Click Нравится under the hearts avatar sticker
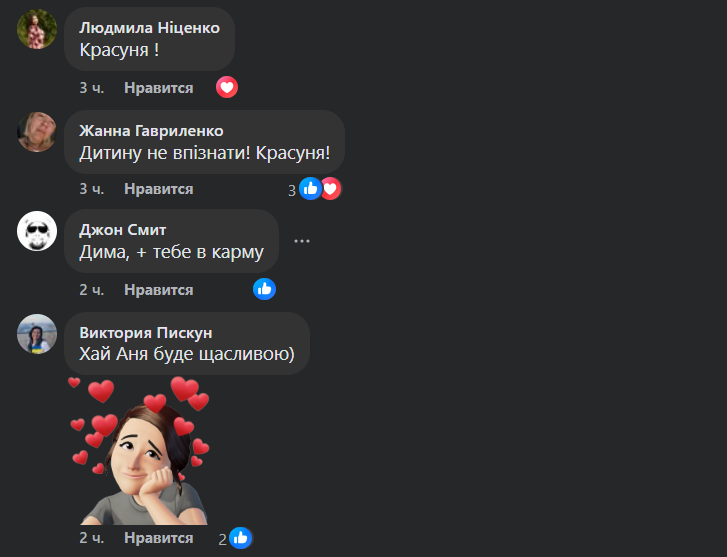 click(159, 538)
